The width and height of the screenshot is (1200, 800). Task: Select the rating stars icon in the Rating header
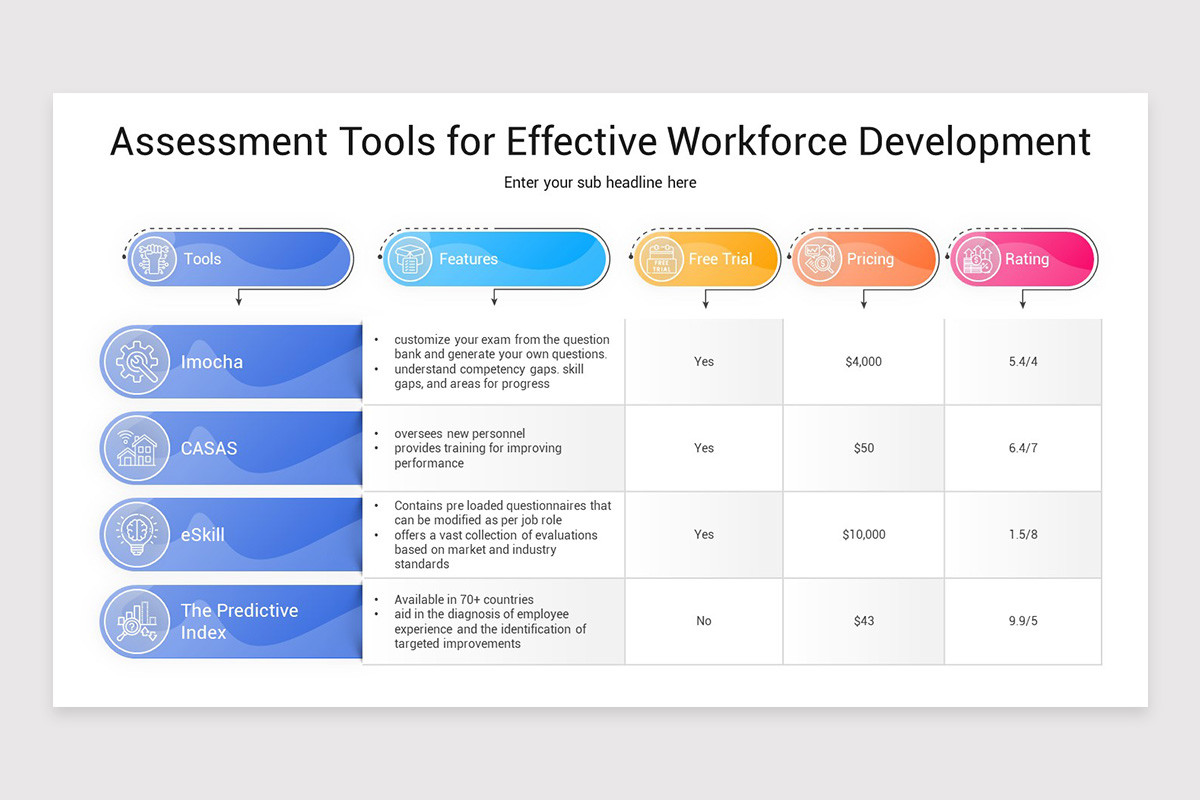(978, 258)
